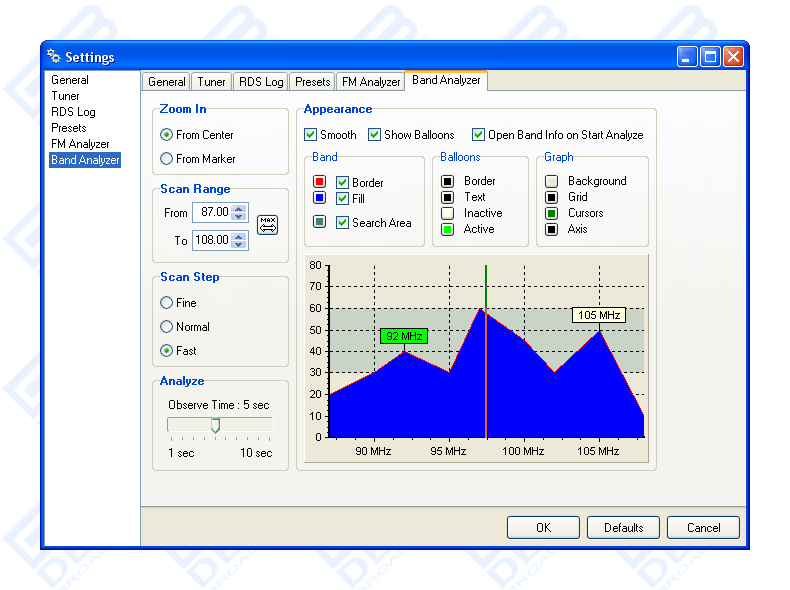Select Presets in the left sidebar list
Viewport: 790px width, 590px height.
point(69,128)
